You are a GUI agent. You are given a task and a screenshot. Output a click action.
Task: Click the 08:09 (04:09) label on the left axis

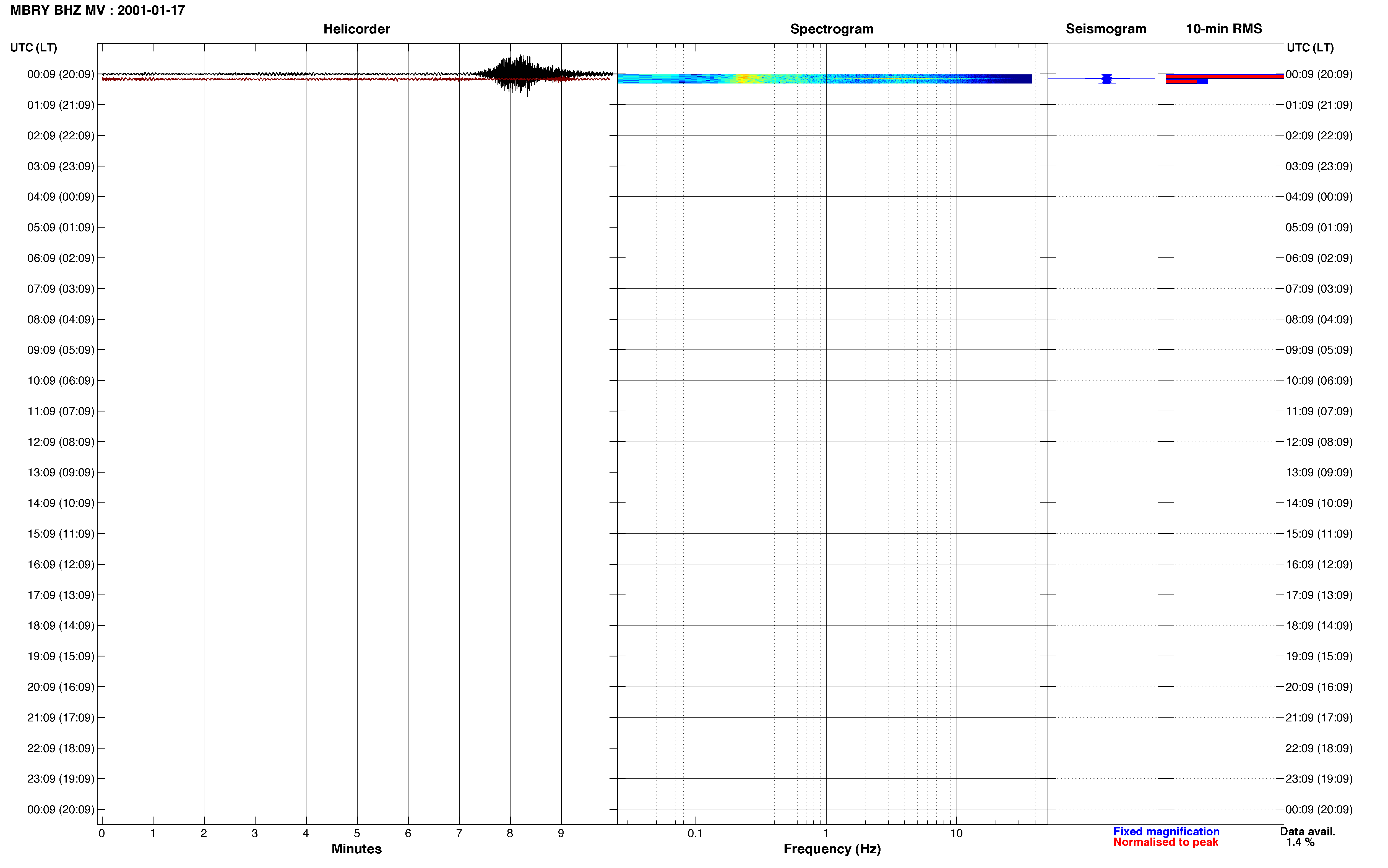(x=61, y=319)
